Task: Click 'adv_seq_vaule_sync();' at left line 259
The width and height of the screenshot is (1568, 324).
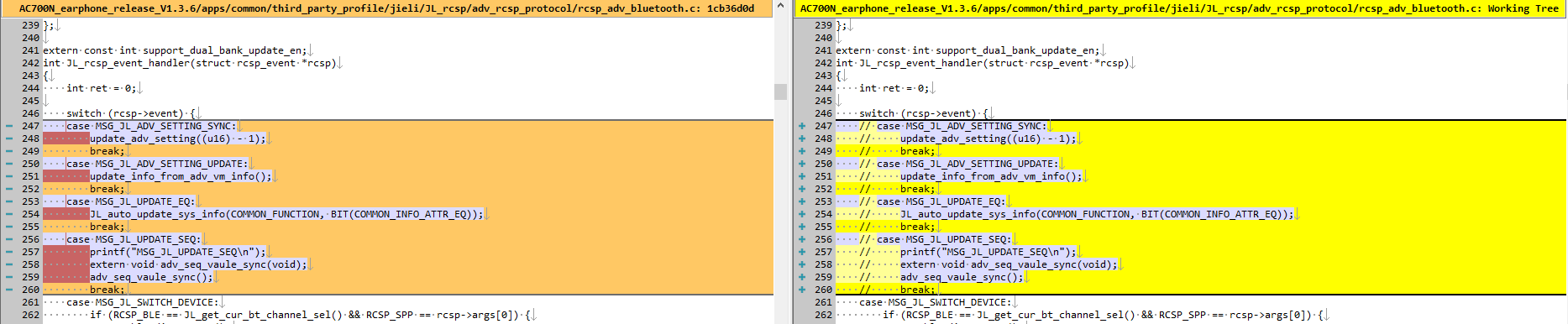Action: tap(151, 277)
